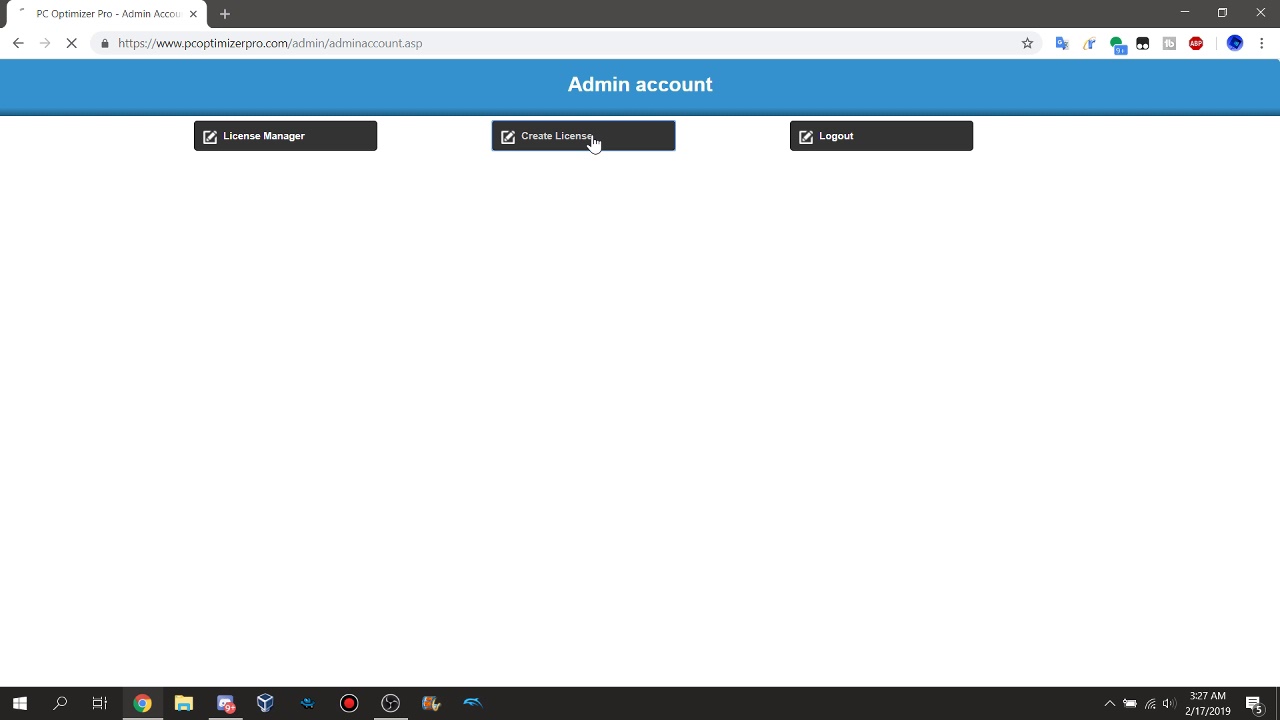Open the License Manager page
Viewport: 1280px width, 720px height.
[x=285, y=136]
